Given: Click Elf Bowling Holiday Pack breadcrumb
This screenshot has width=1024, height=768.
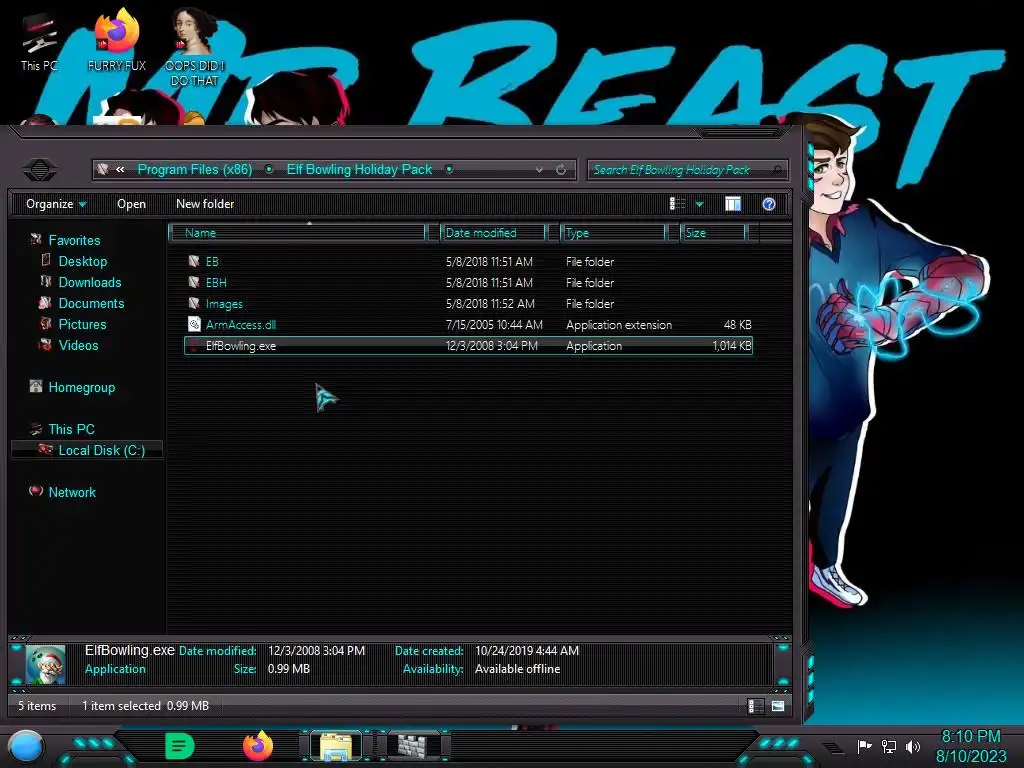Looking at the screenshot, I should click(x=359, y=169).
